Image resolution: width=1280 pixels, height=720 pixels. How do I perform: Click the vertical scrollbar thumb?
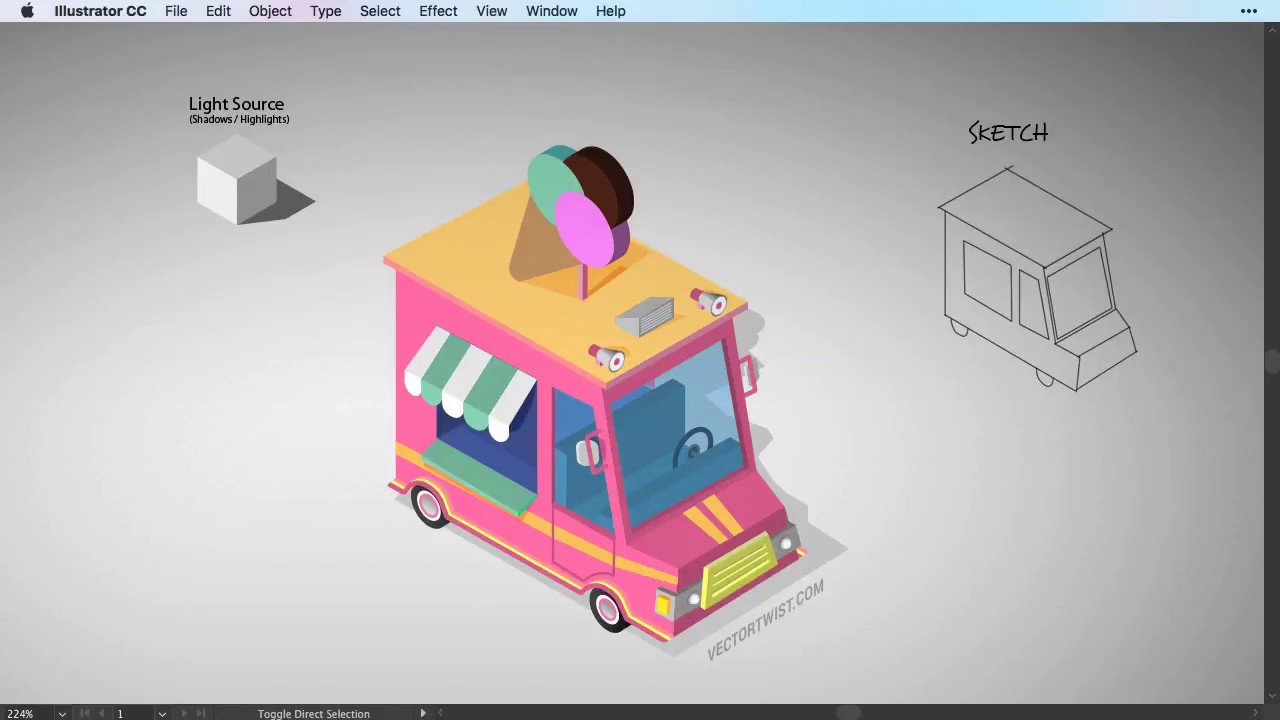1272,362
